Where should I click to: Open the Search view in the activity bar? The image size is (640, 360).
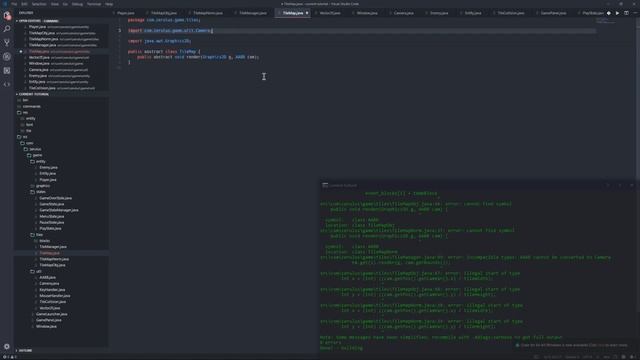pyautogui.click(x=7, y=29)
